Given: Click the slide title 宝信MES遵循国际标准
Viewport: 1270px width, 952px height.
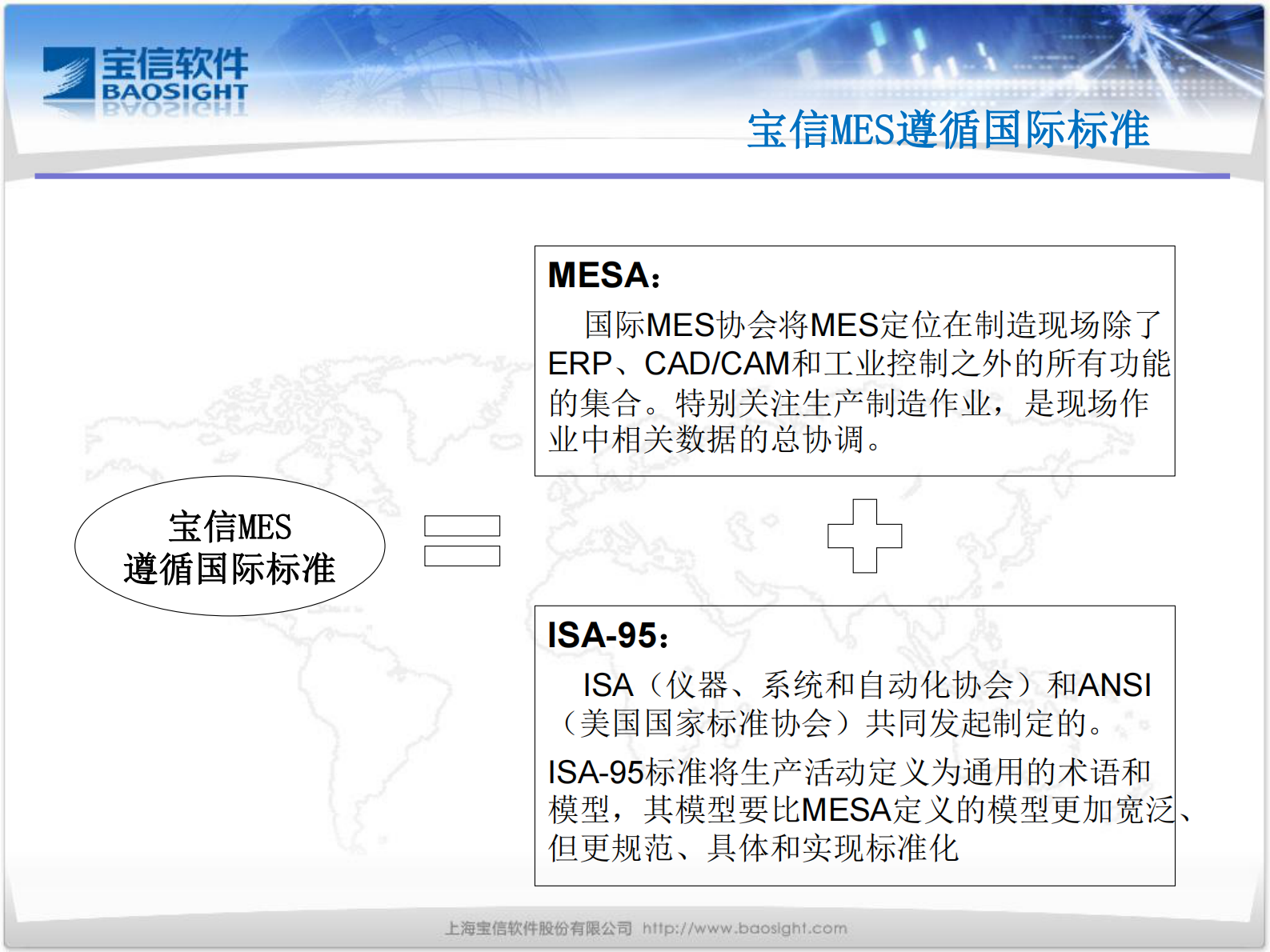Looking at the screenshot, I should coord(948,130).
